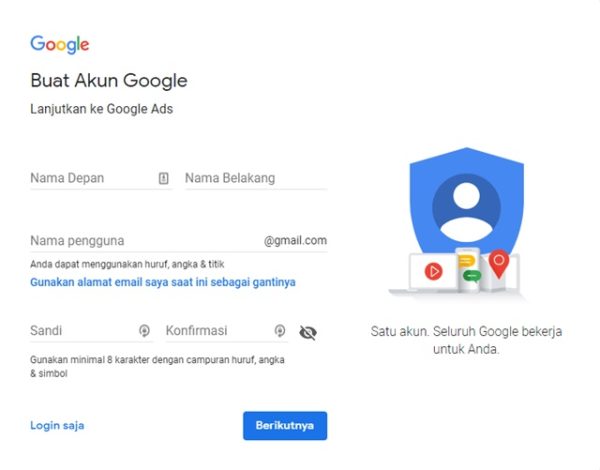This screenshot has width=600, height=470.
Task: Click the 'Buat Akun Google' heading
Action: click(x=109, y=81)
